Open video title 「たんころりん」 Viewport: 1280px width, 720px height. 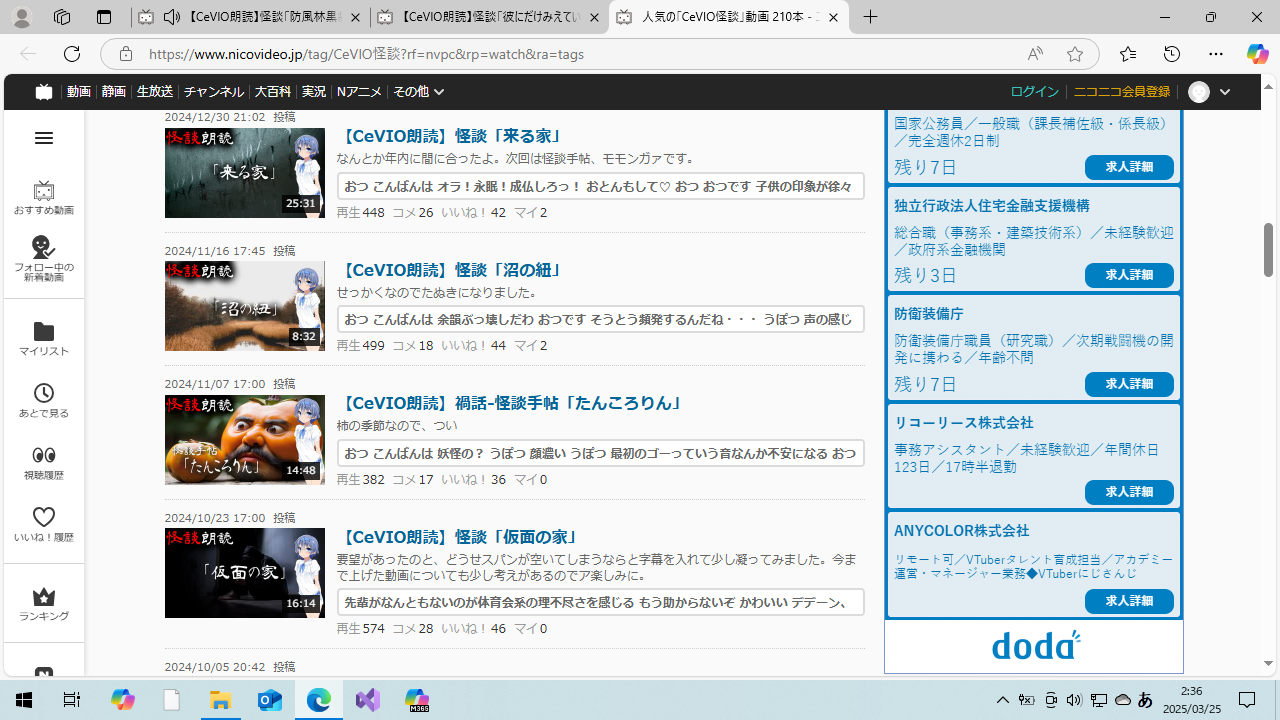coord(511,403)
